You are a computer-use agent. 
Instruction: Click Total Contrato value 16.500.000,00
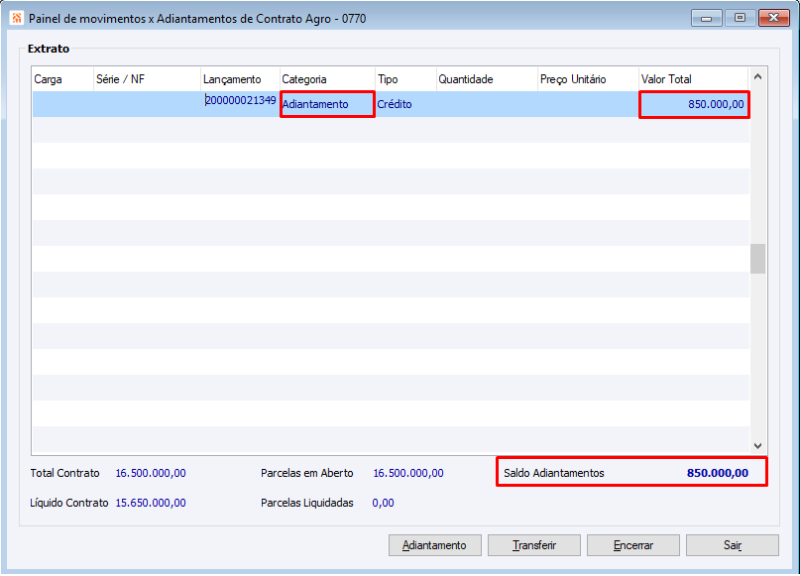[151, 473]
